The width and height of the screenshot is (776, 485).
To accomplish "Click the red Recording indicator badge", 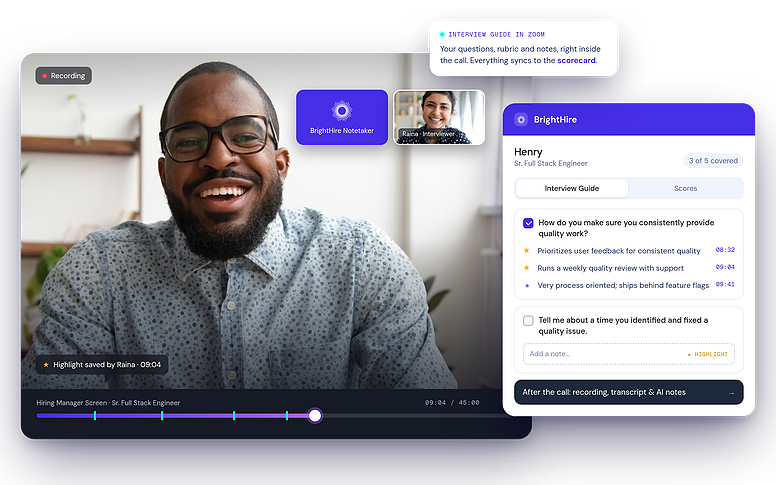I will [x=63, y=76].
